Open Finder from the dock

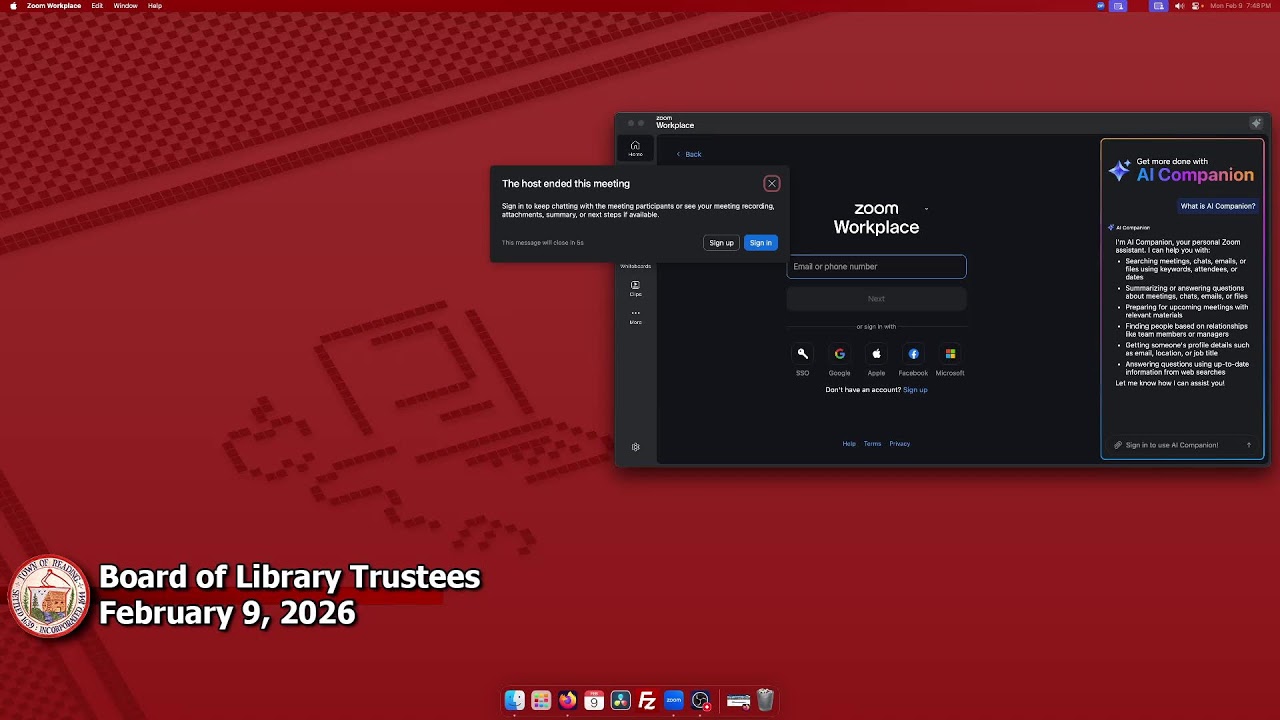coord(515,701)
